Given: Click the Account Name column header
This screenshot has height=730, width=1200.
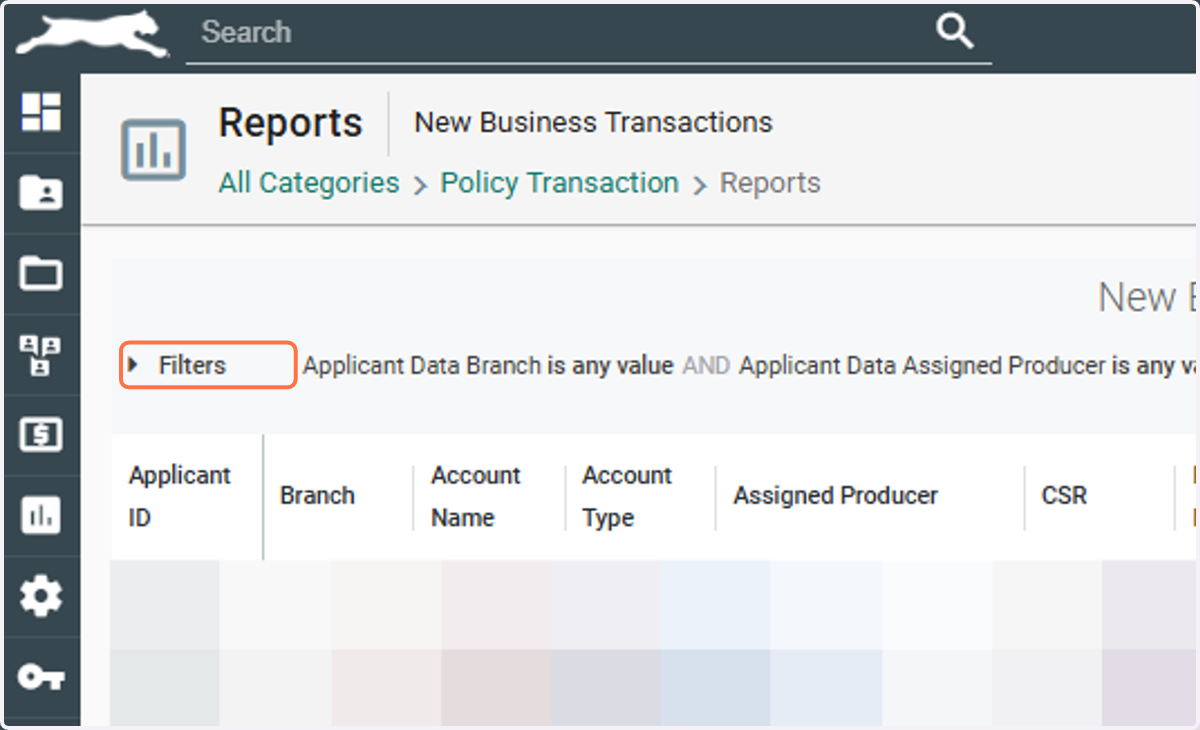Looking at the screenshot, I should pyautogui.click(x=476, y=496).
